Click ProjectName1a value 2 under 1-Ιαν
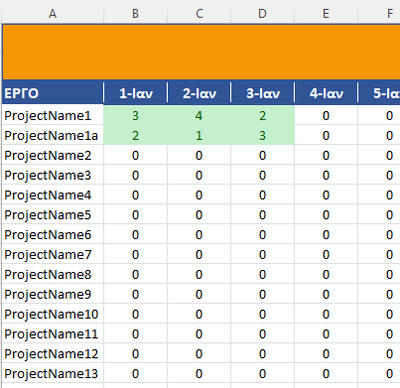The image size is (400, 388). (135, 135)
